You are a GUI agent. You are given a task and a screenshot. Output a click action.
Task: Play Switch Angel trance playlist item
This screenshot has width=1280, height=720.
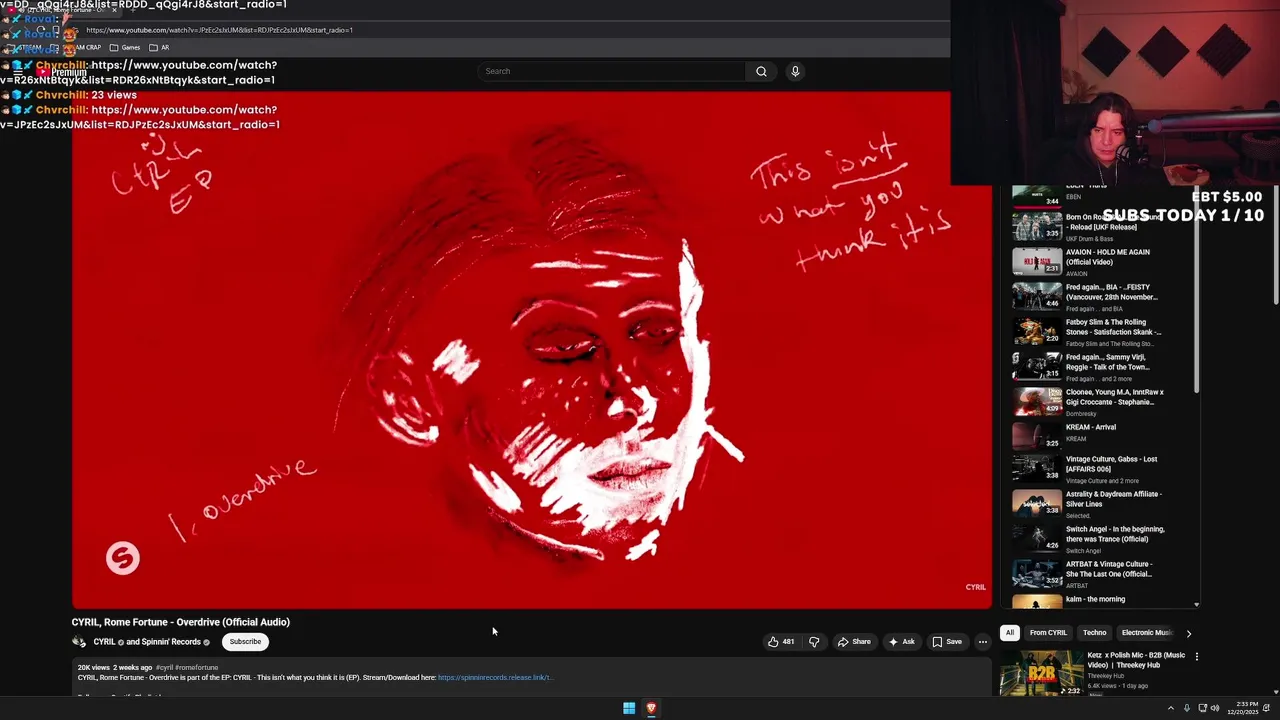coord(1103,539)
